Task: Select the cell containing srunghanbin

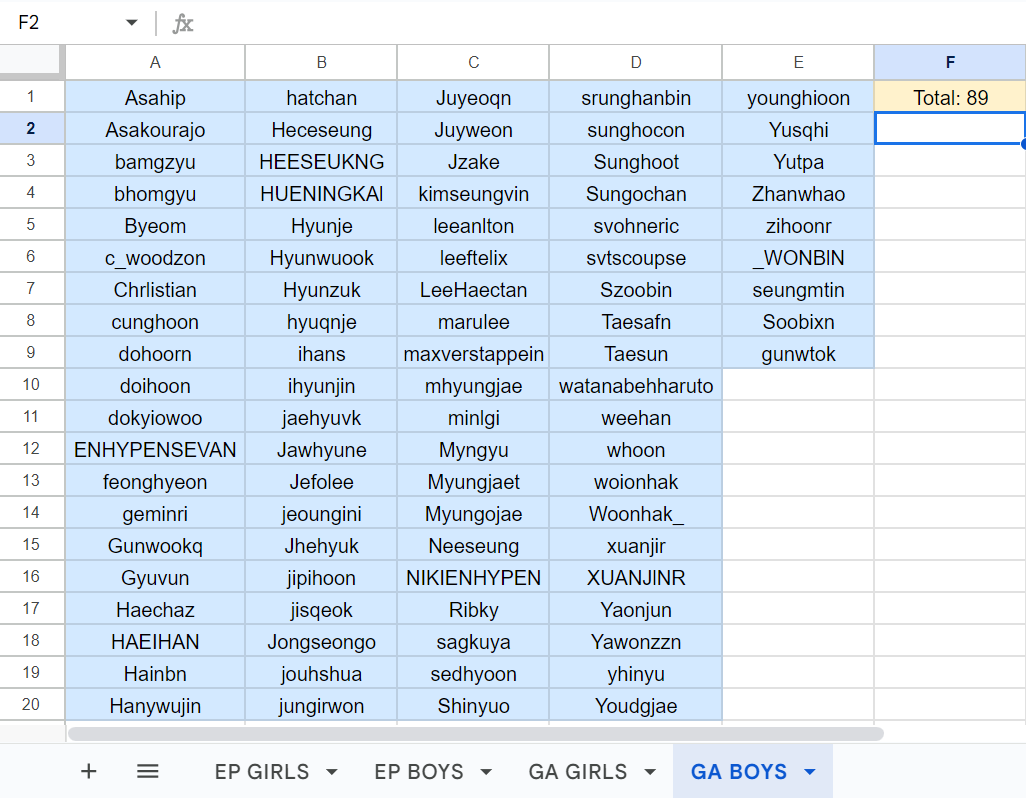Action: 635,97
